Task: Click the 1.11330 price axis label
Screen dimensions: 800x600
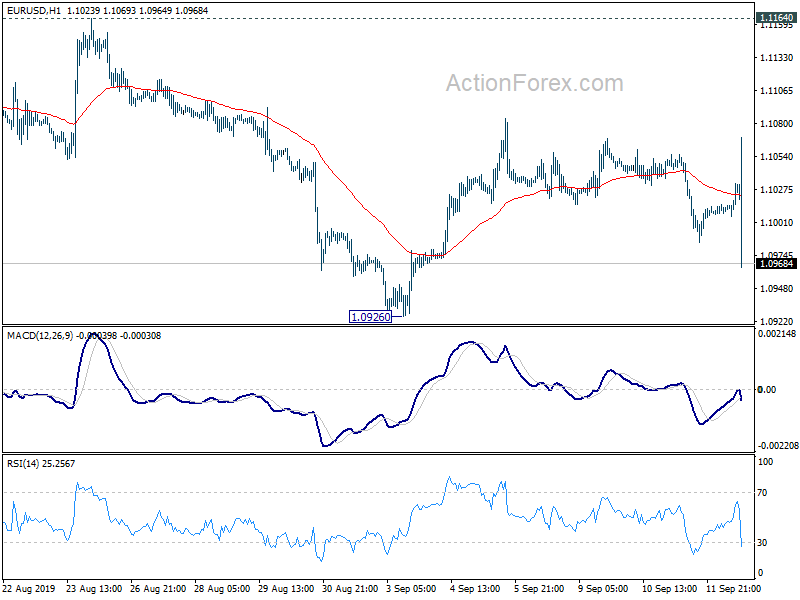Action: 777,58
